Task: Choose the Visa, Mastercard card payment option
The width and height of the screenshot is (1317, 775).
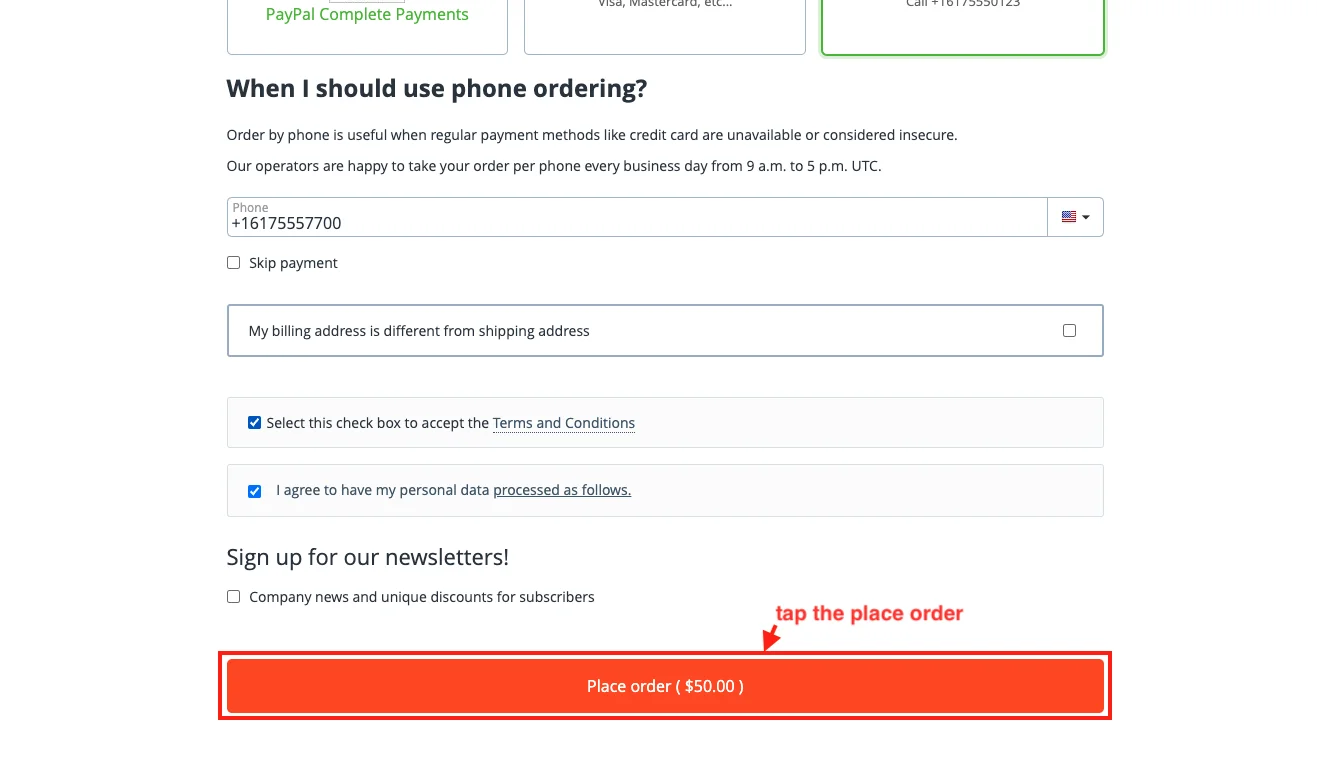Action: coord(664,20)
